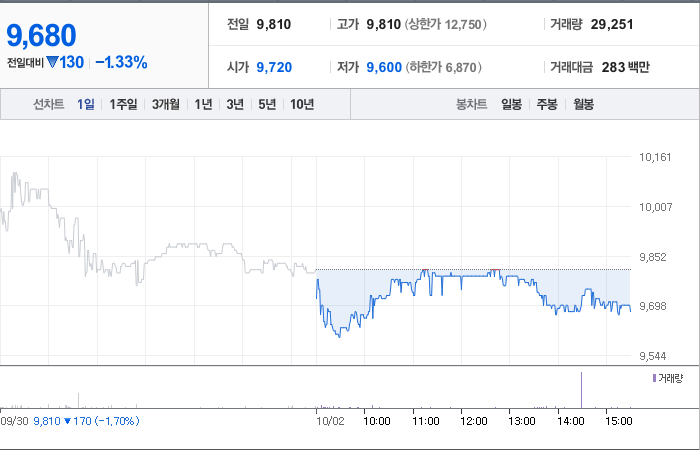
Task: Click the 10/02 date label
Action: 330,421
